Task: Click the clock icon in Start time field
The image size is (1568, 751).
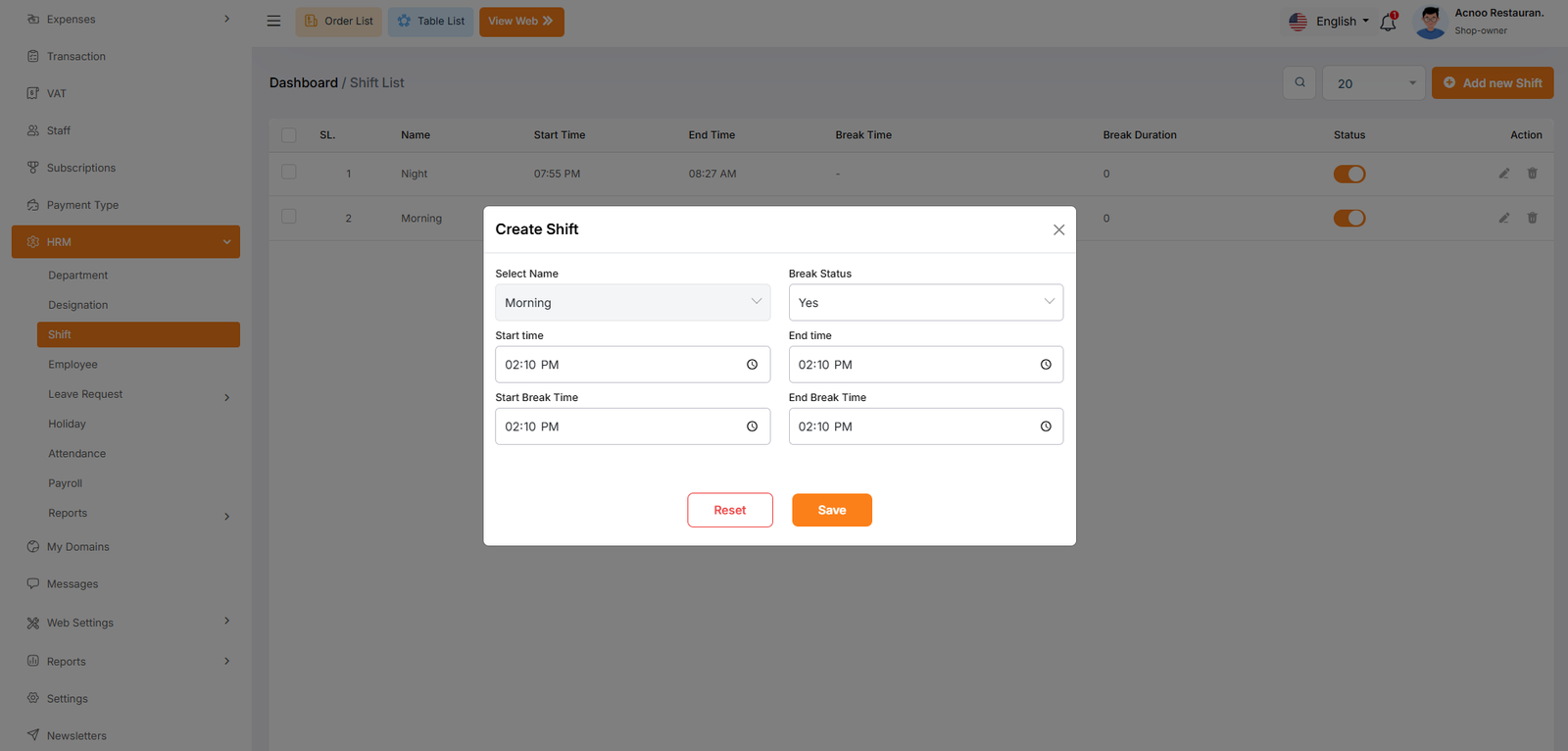Action: click(x=752, y=365)
